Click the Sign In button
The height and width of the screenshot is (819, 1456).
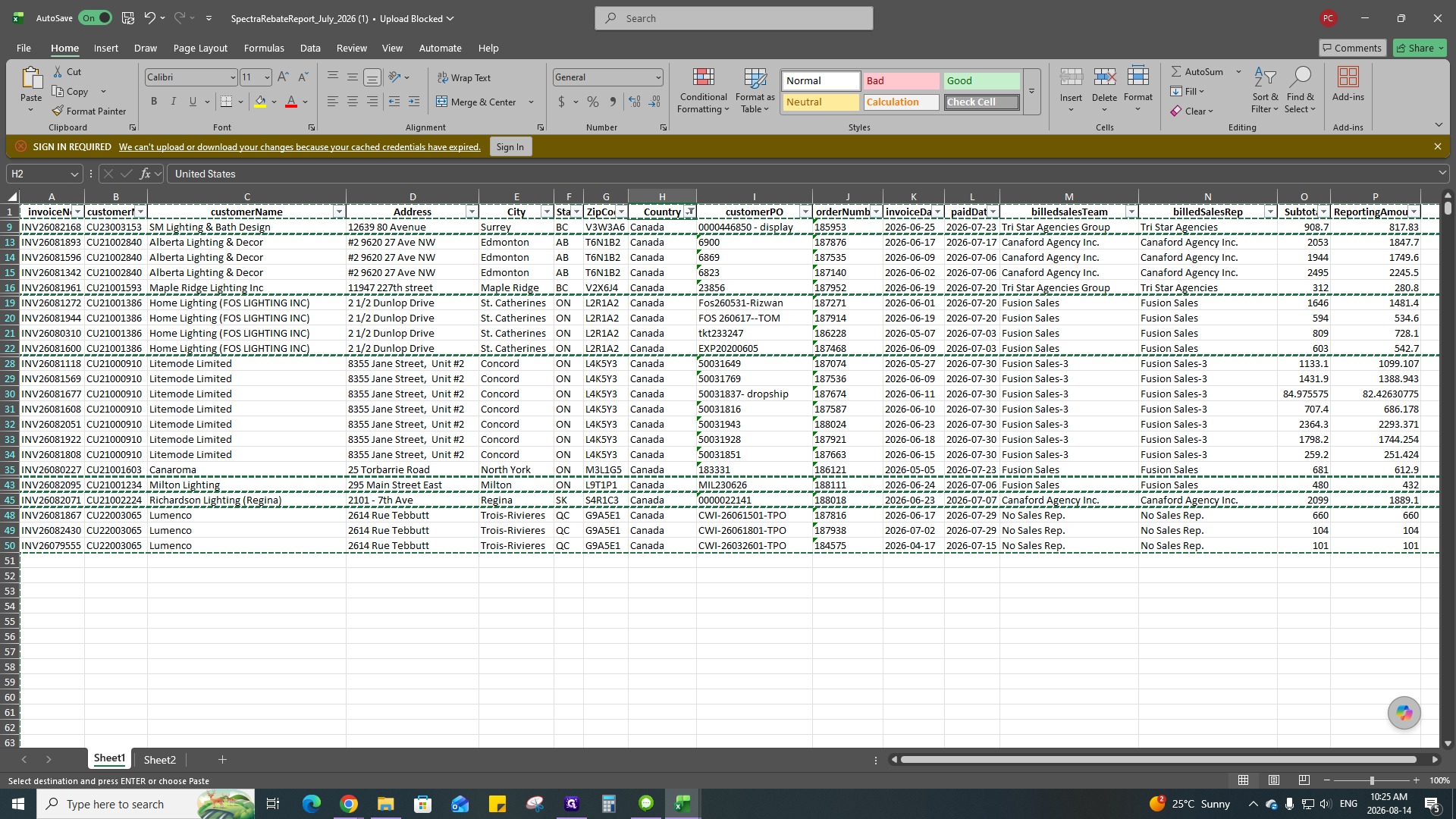pyautogui.click(x=510, y=147)
